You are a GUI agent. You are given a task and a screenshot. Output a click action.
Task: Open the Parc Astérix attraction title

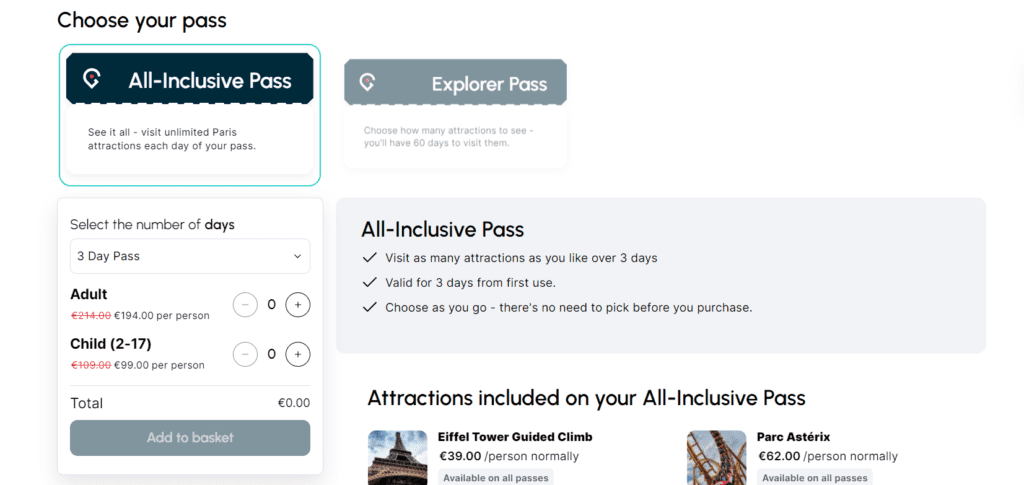(x=793, y=437)
